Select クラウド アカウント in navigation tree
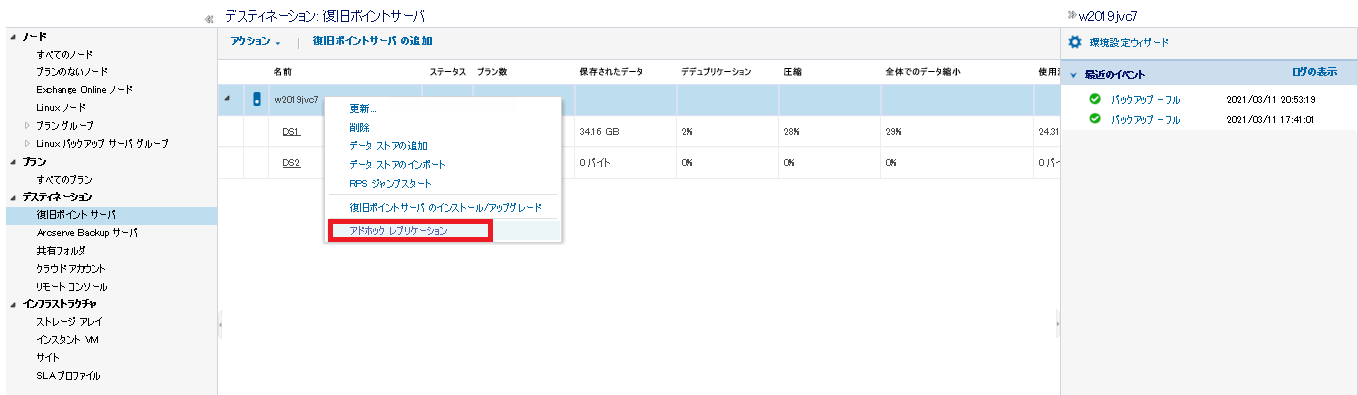 [x=71, y=268]
